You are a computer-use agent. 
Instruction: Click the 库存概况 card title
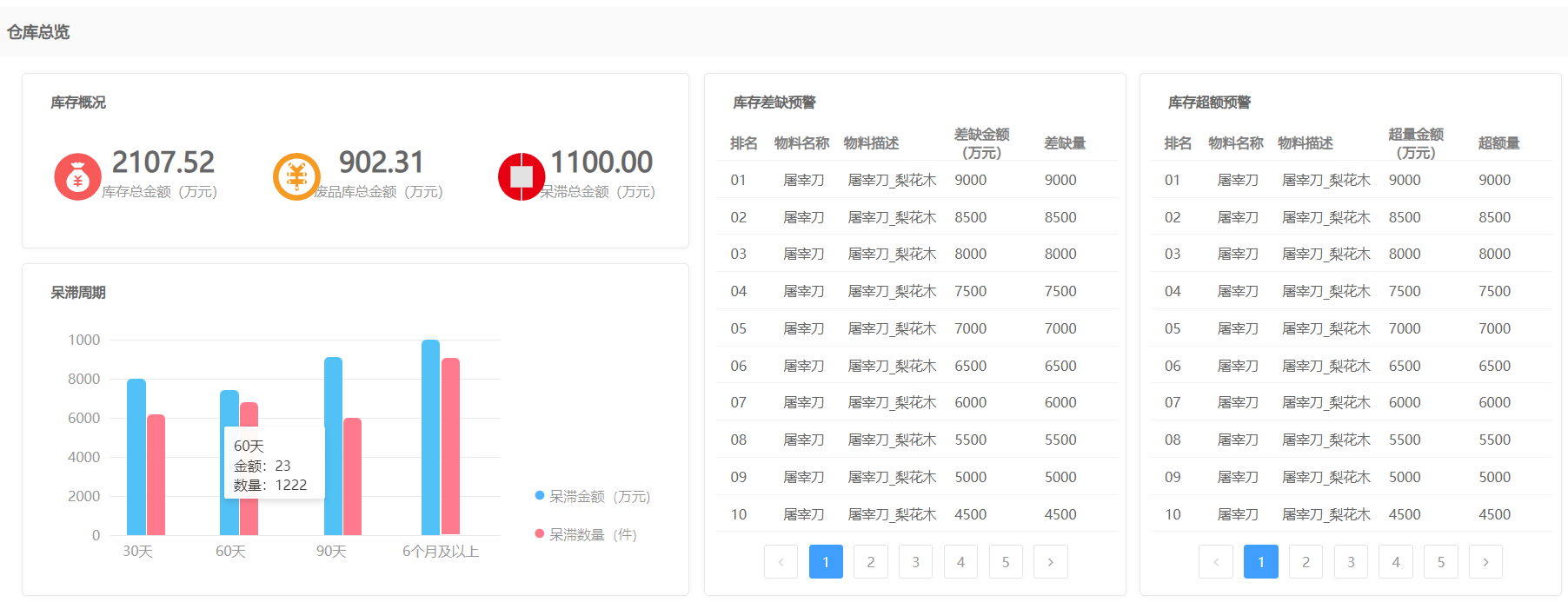click(78, 103)
